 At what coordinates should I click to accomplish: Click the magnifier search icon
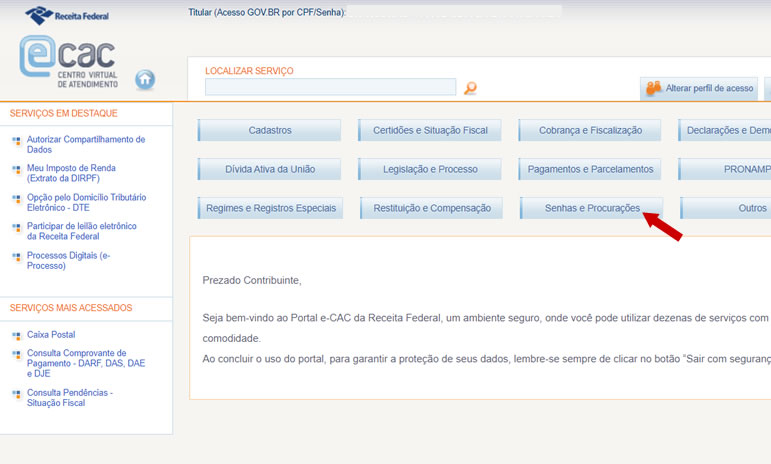coord(470,88)
